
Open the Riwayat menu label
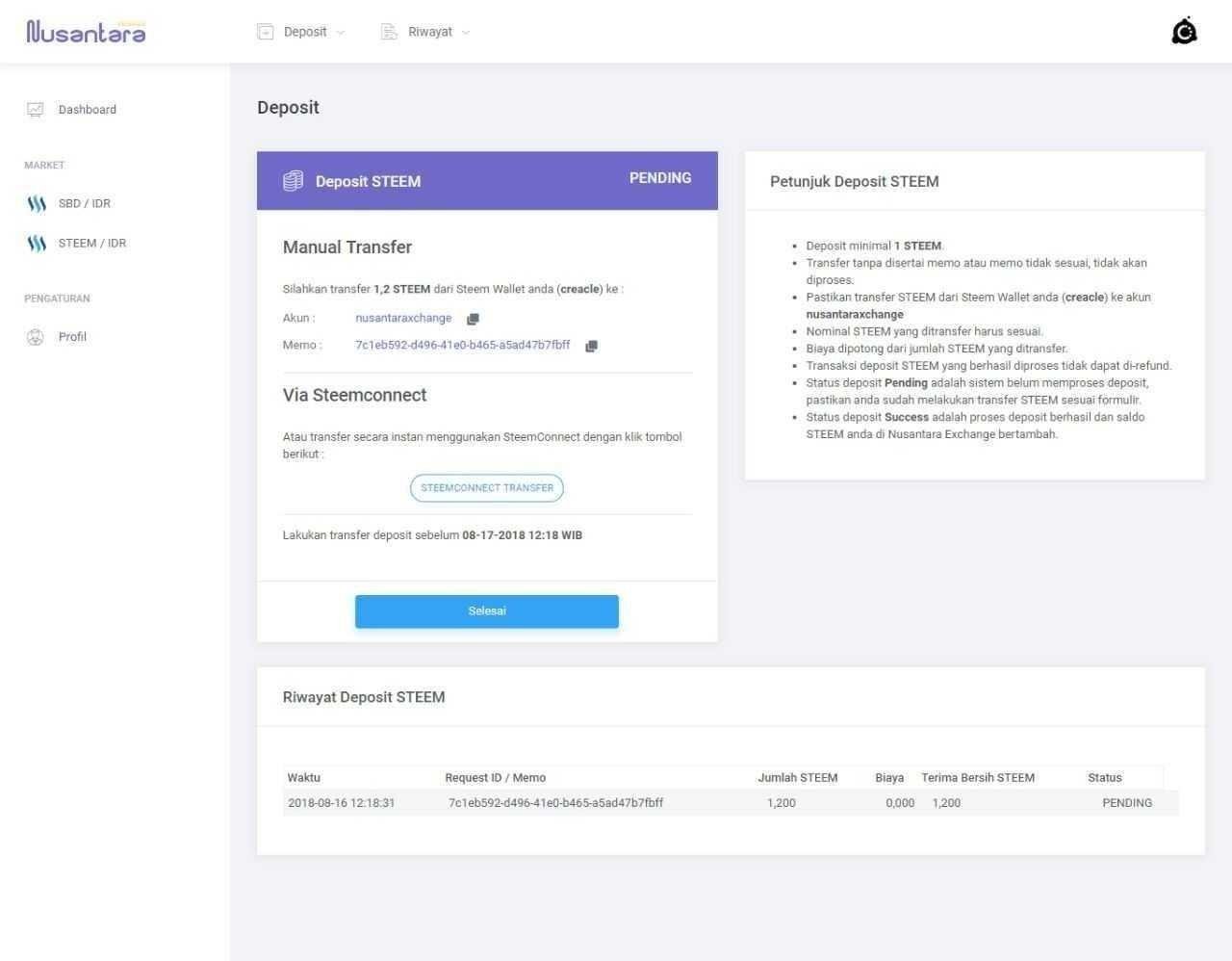click(430, 32)
